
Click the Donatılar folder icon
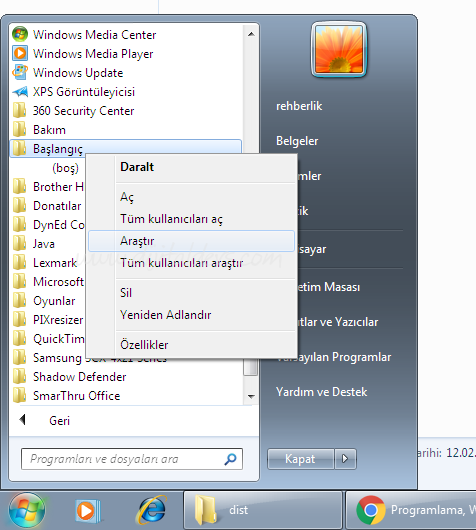tap(19, 206)
